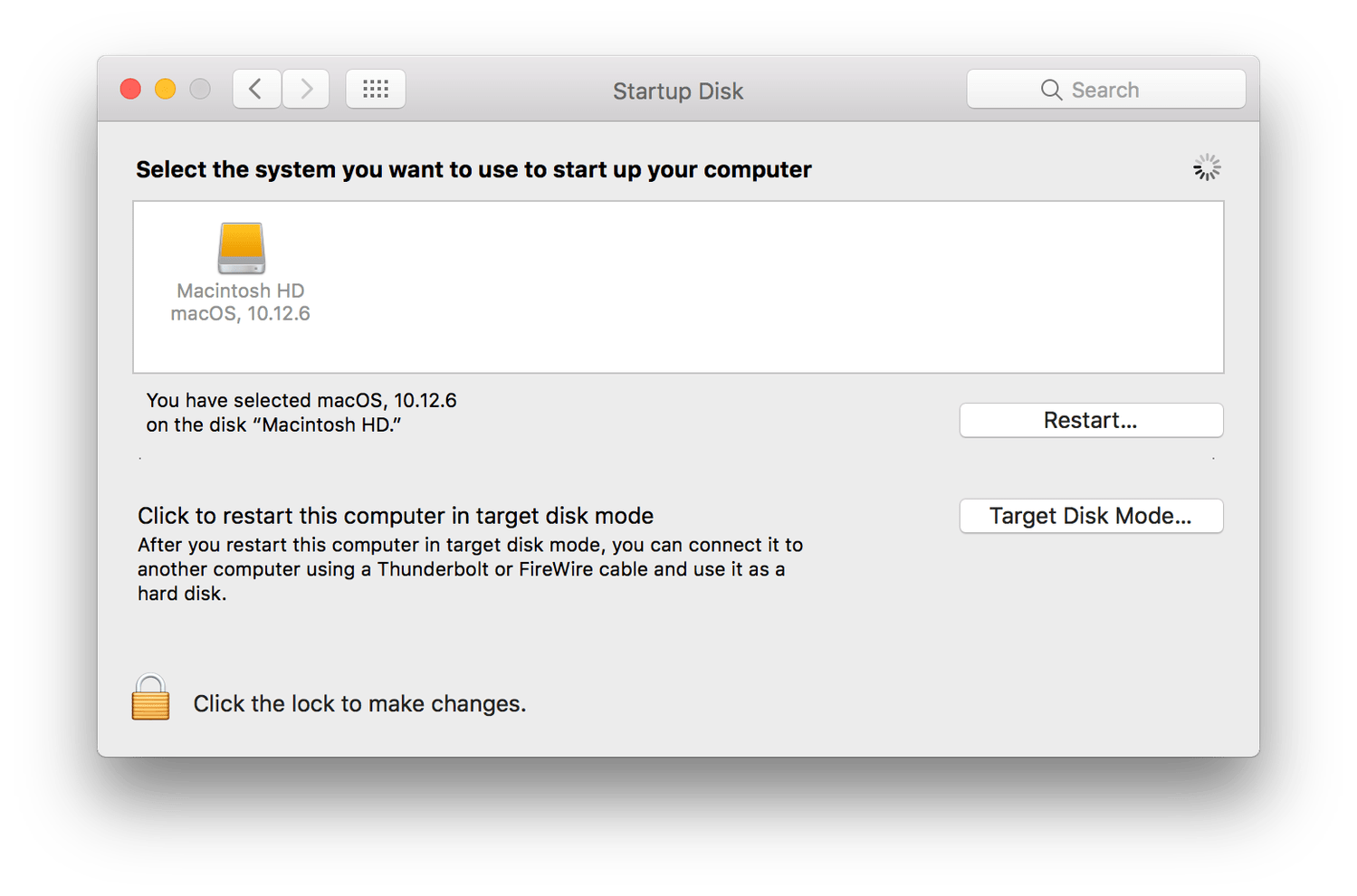Go back with the left chevron

pos(256,89)
